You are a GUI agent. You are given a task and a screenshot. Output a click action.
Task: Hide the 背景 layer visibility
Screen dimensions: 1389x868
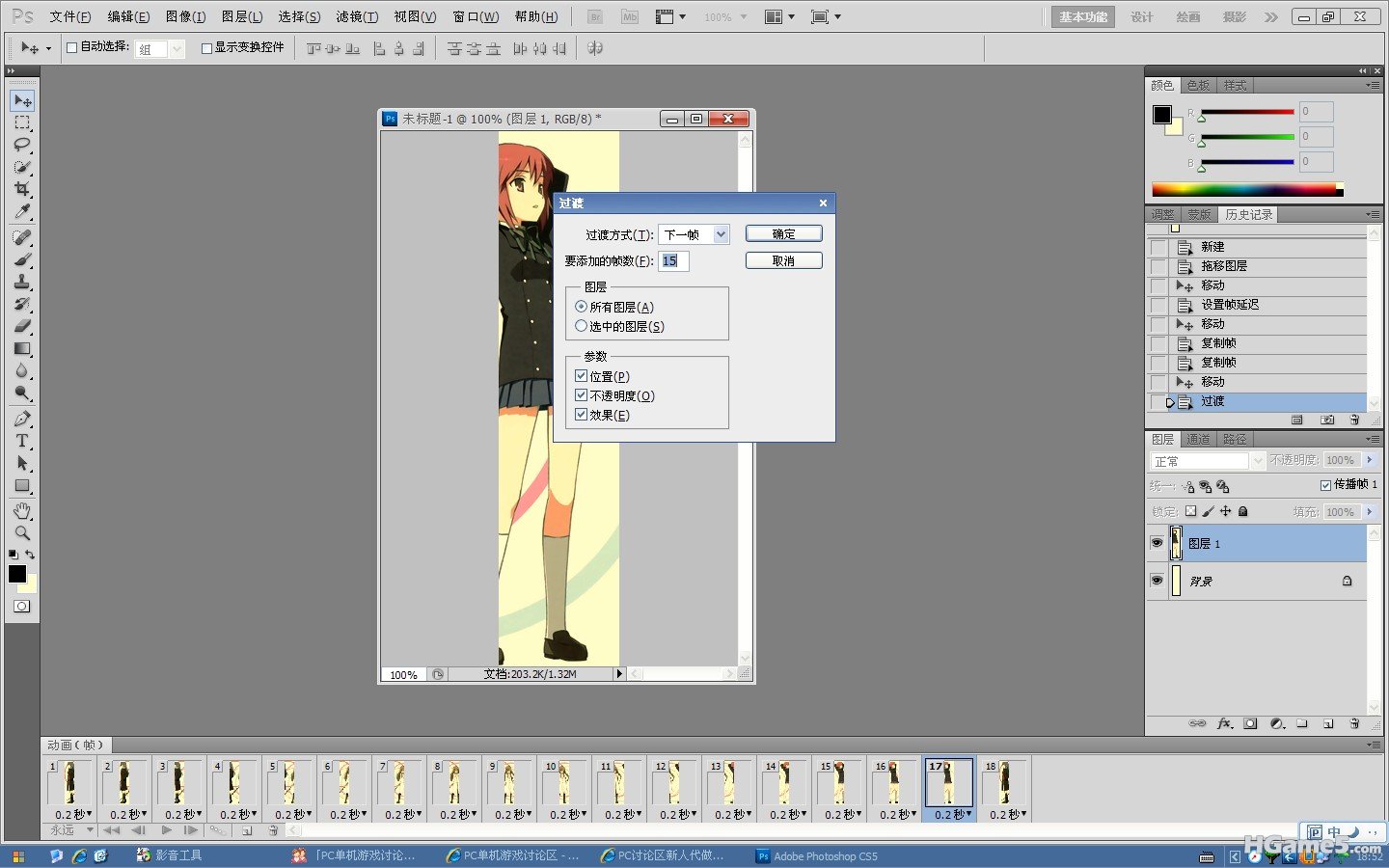coord(1157,581)
